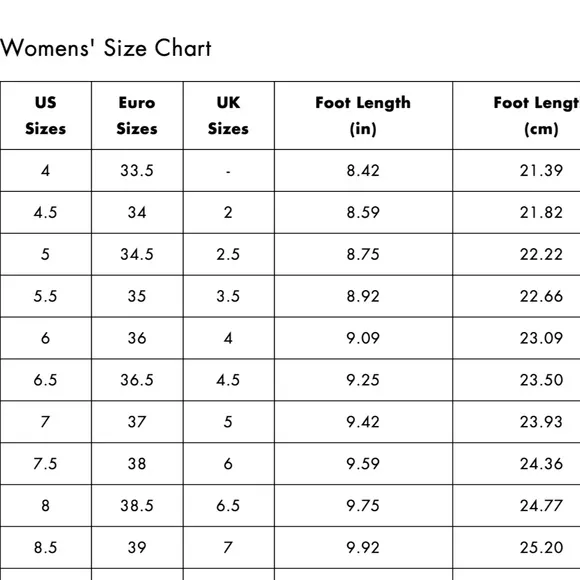The height and width of the screenshot is (580, 580).
Task: Select Euro size 36 cell
Action: 137,338
